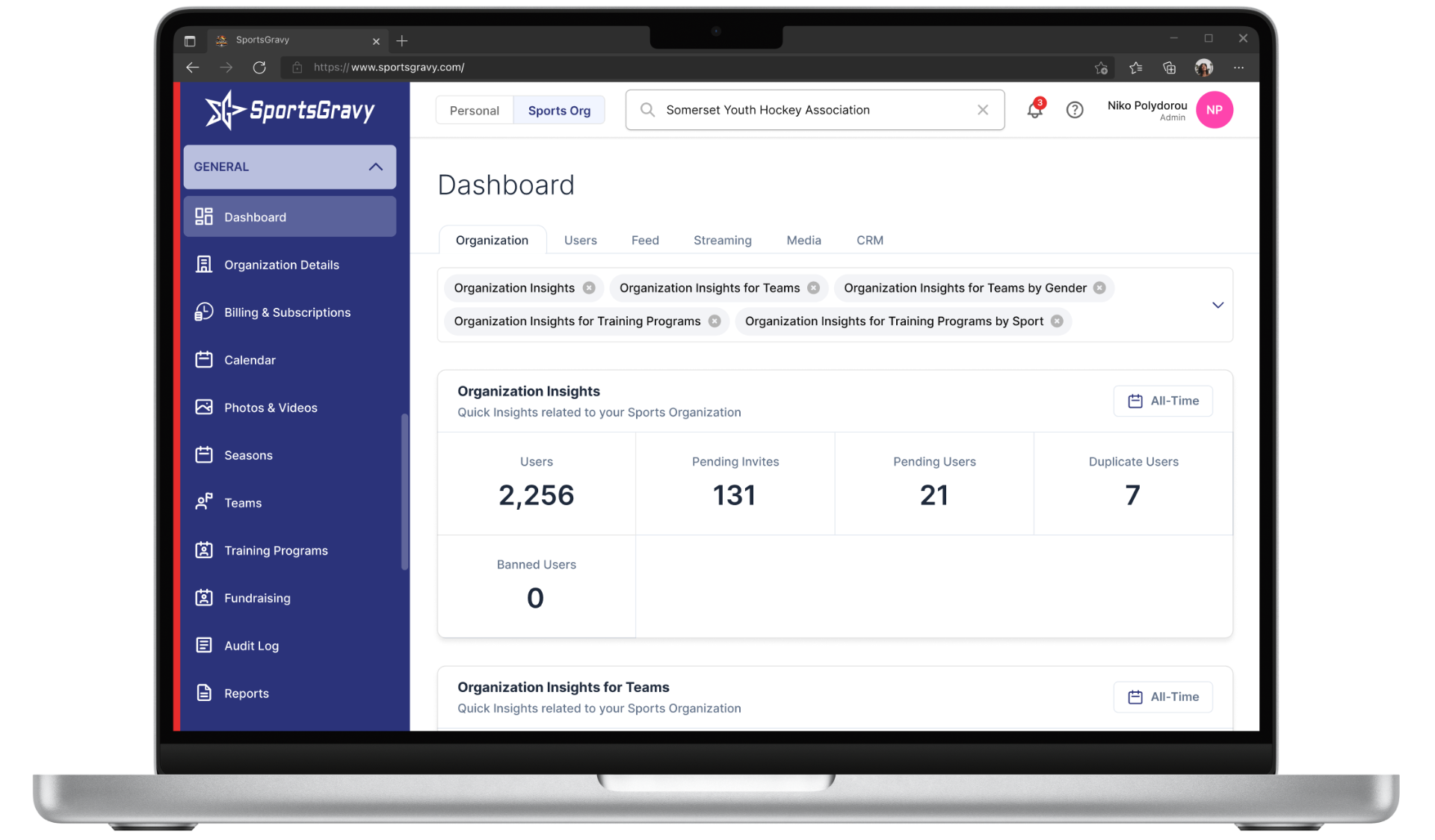Screen dimensions: 1435x840
Task: Open Teams in the sidebar
Action: pyautogui.click(x=289, y=503)
